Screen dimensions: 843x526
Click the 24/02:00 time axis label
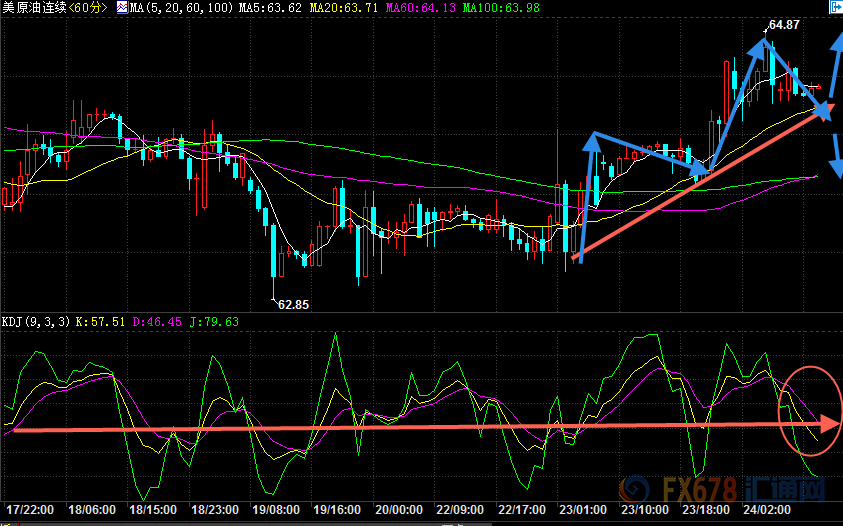[767, 509]
